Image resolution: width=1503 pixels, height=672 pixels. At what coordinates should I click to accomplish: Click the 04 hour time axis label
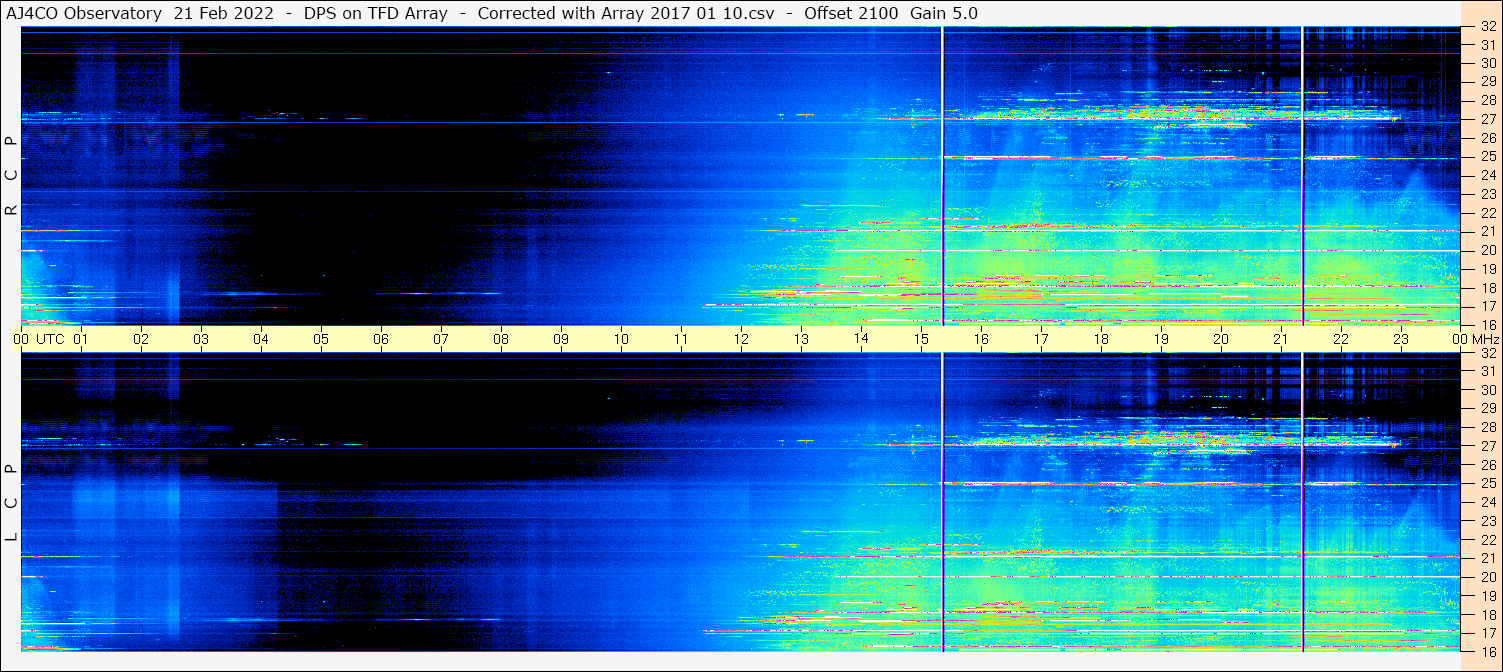[x=261, y=339]
